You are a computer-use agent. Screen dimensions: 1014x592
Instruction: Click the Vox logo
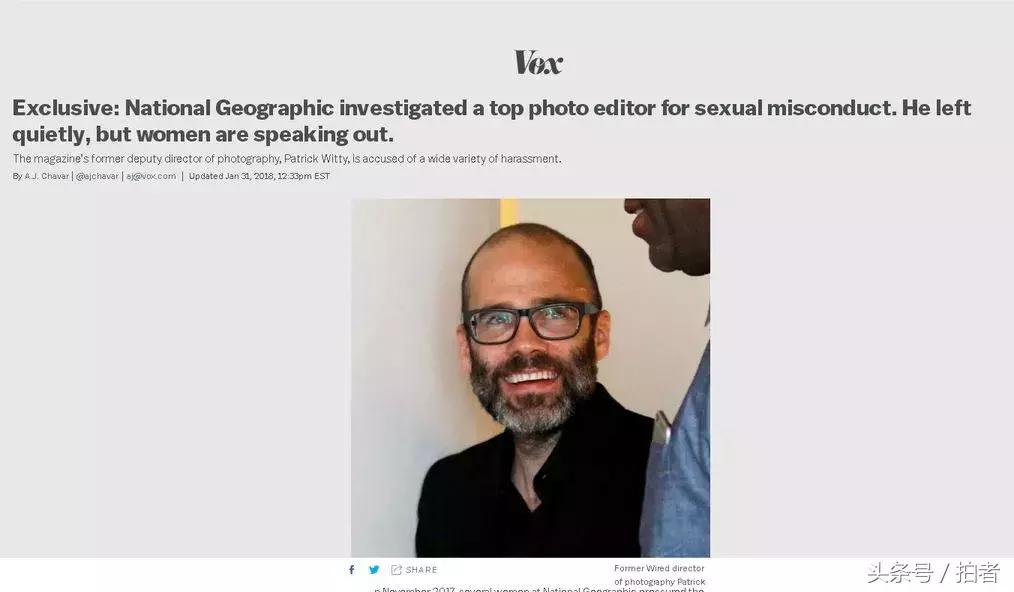538,62
